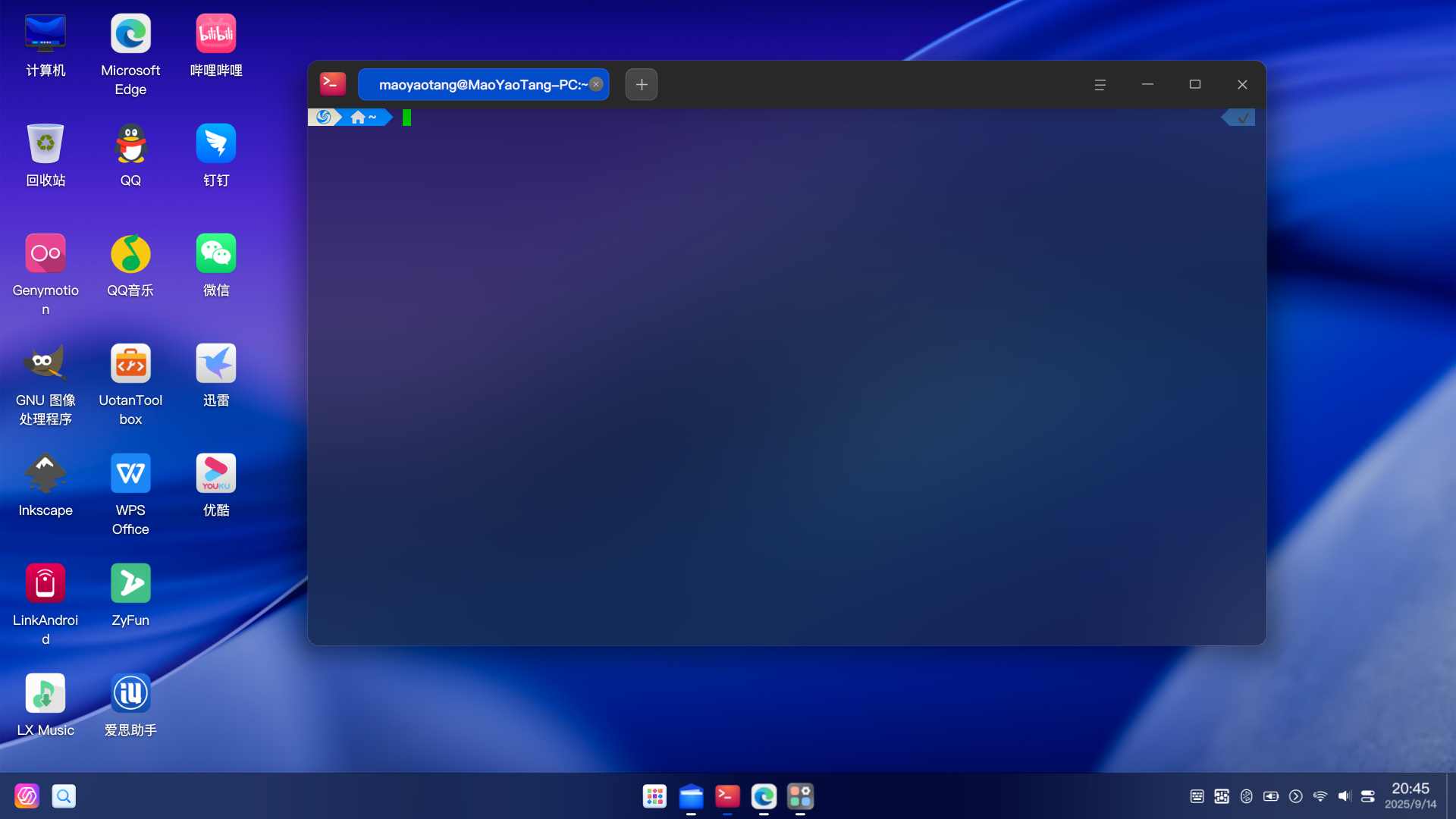The width and height of the screenshot is (1456, 819).
Task: Open 优酷 desktop icon
Action: (216, 485)
